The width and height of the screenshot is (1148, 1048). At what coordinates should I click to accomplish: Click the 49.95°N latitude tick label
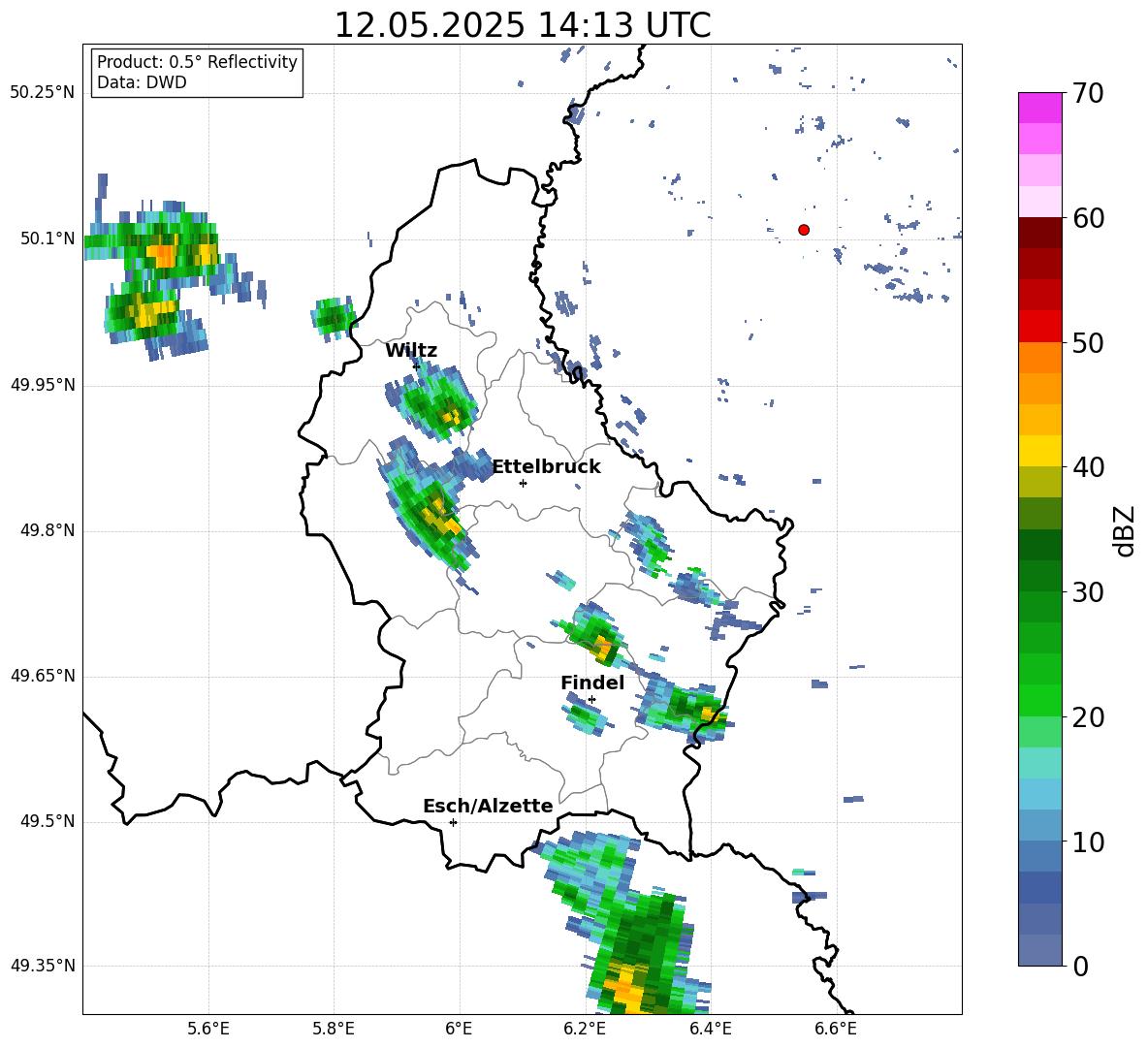(x=43, y=385)
